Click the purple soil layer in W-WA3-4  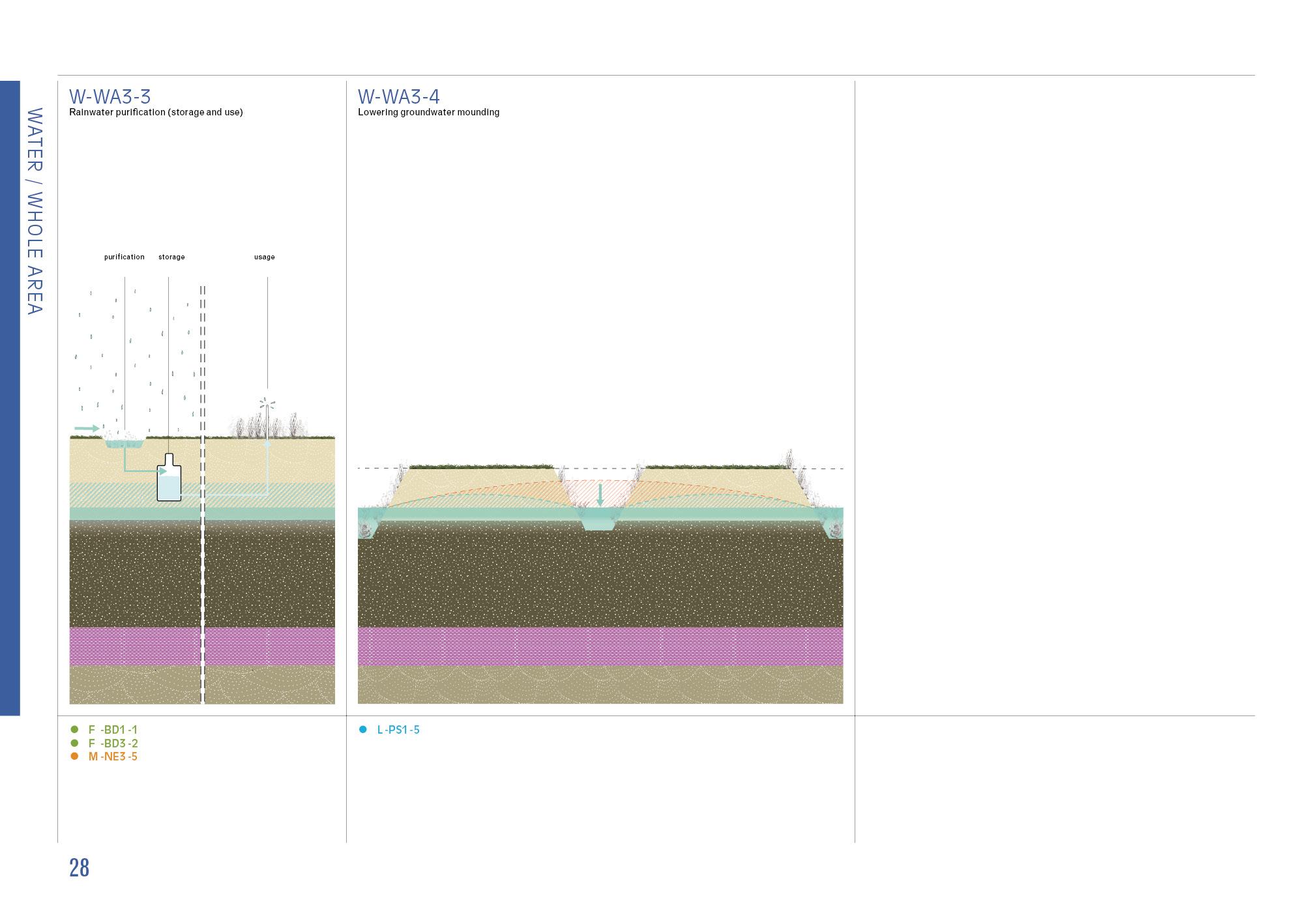(x=600, y=646)
